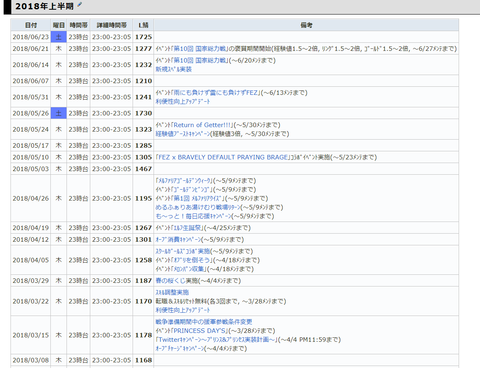The image size is (480, 368).
Task: Open the 新規スペル実装 link
Action: (174, 69)
